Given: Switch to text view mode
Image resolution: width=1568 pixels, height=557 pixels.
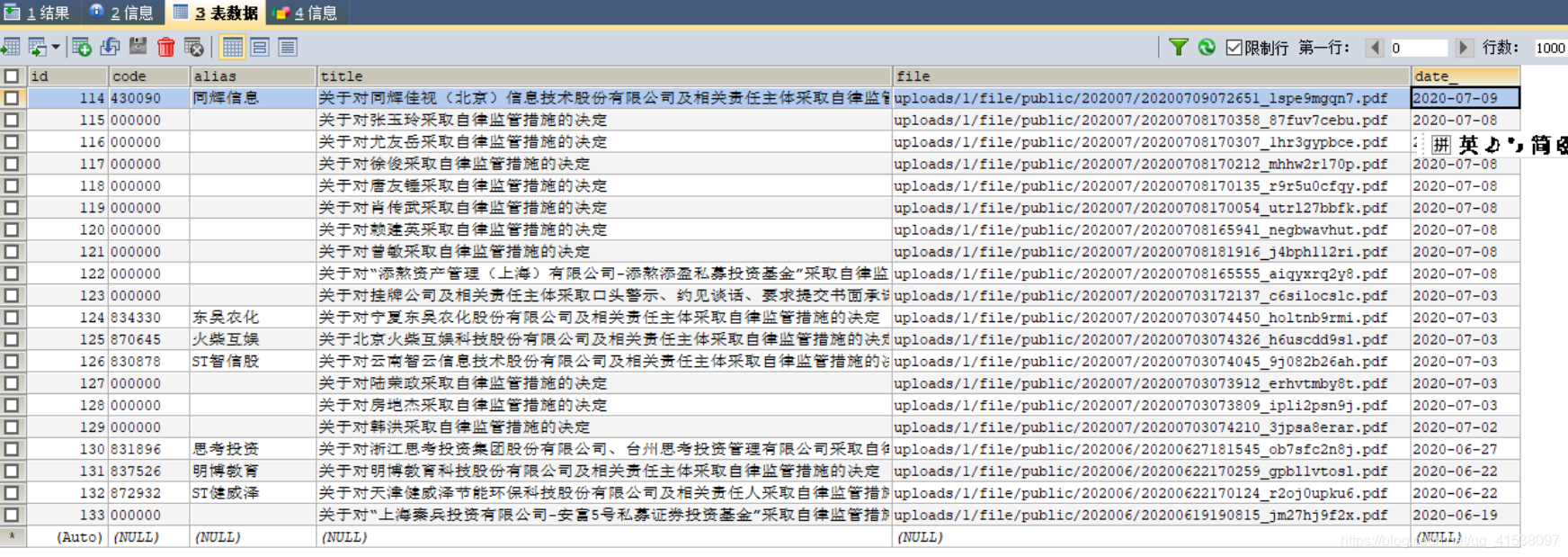Looking at the screenshot, I should [288, 47].
